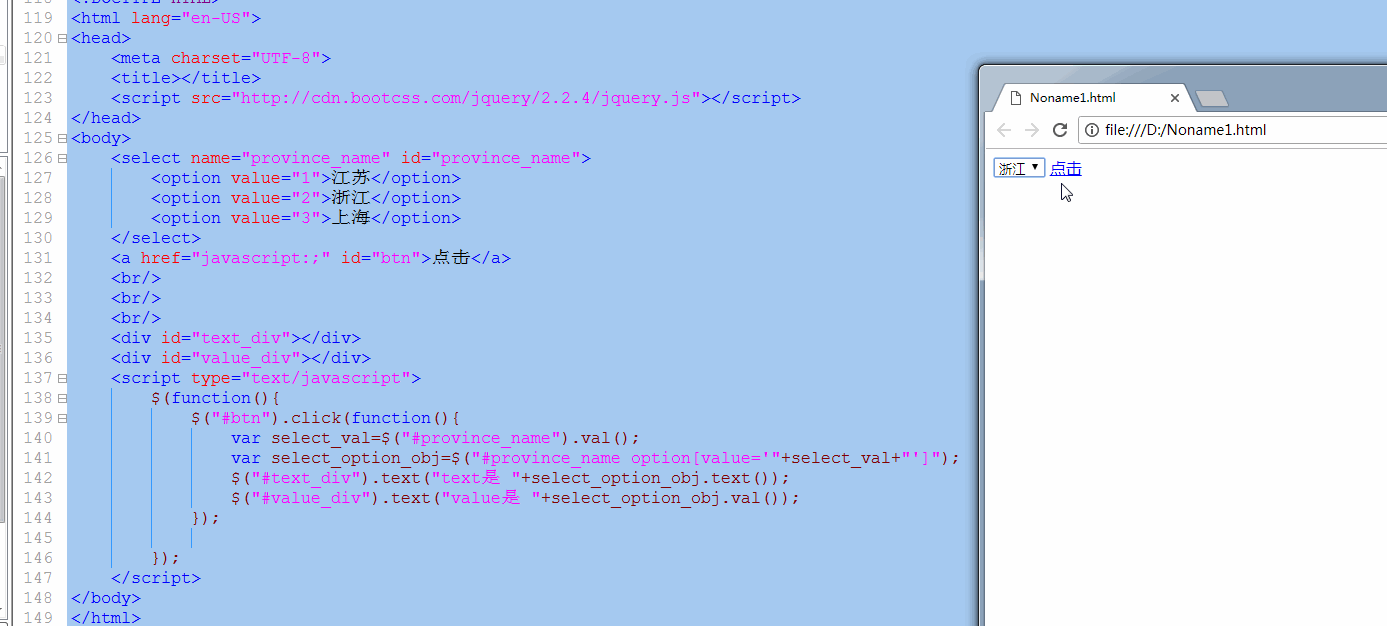Click the var select_val code line
This screenshot has height=626, width=1387.
[x=435, y=438]
